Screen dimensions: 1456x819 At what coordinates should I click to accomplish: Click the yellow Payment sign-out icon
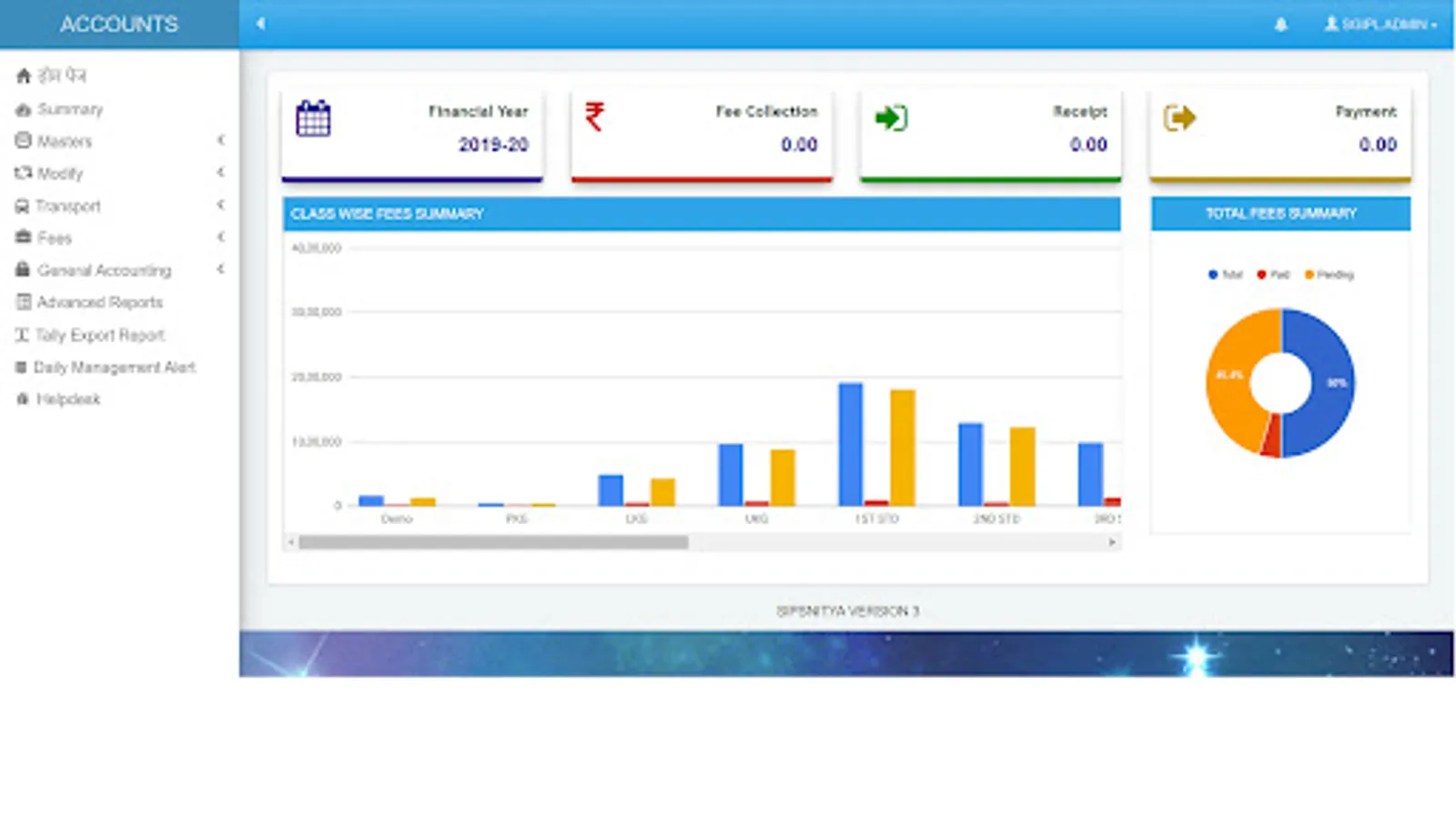(x=1179, y=117)
